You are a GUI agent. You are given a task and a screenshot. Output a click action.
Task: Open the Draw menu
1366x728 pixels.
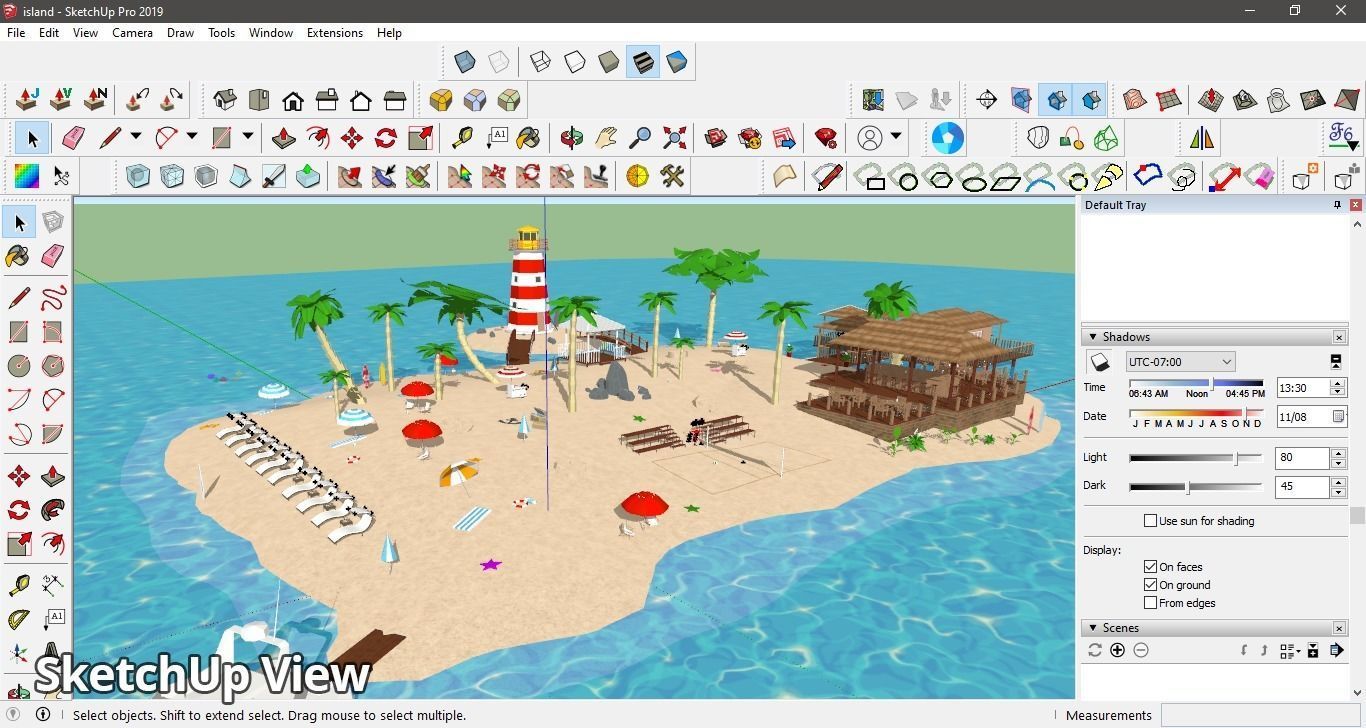(180, 33)
